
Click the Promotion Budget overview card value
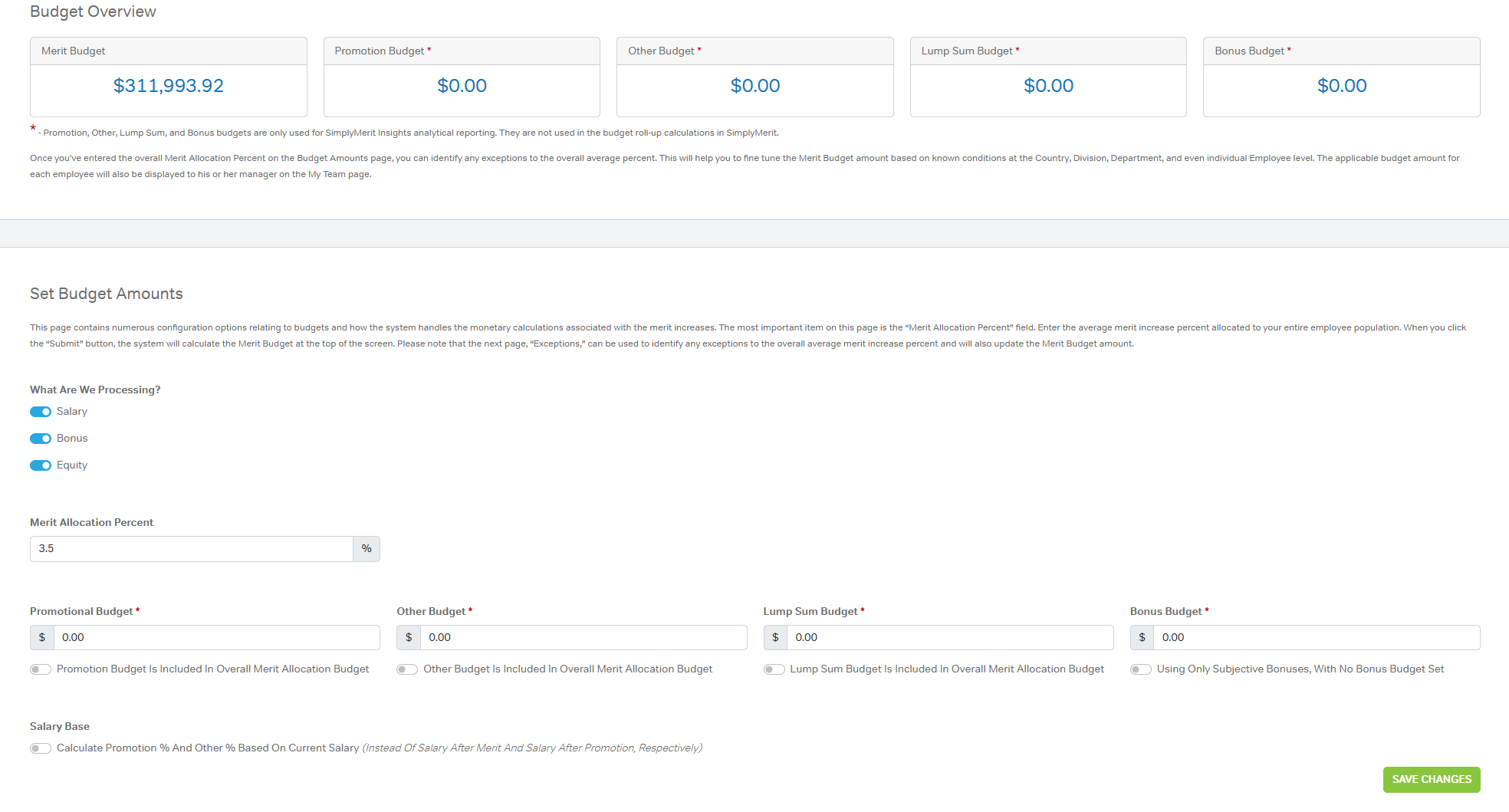pos(462,86)
